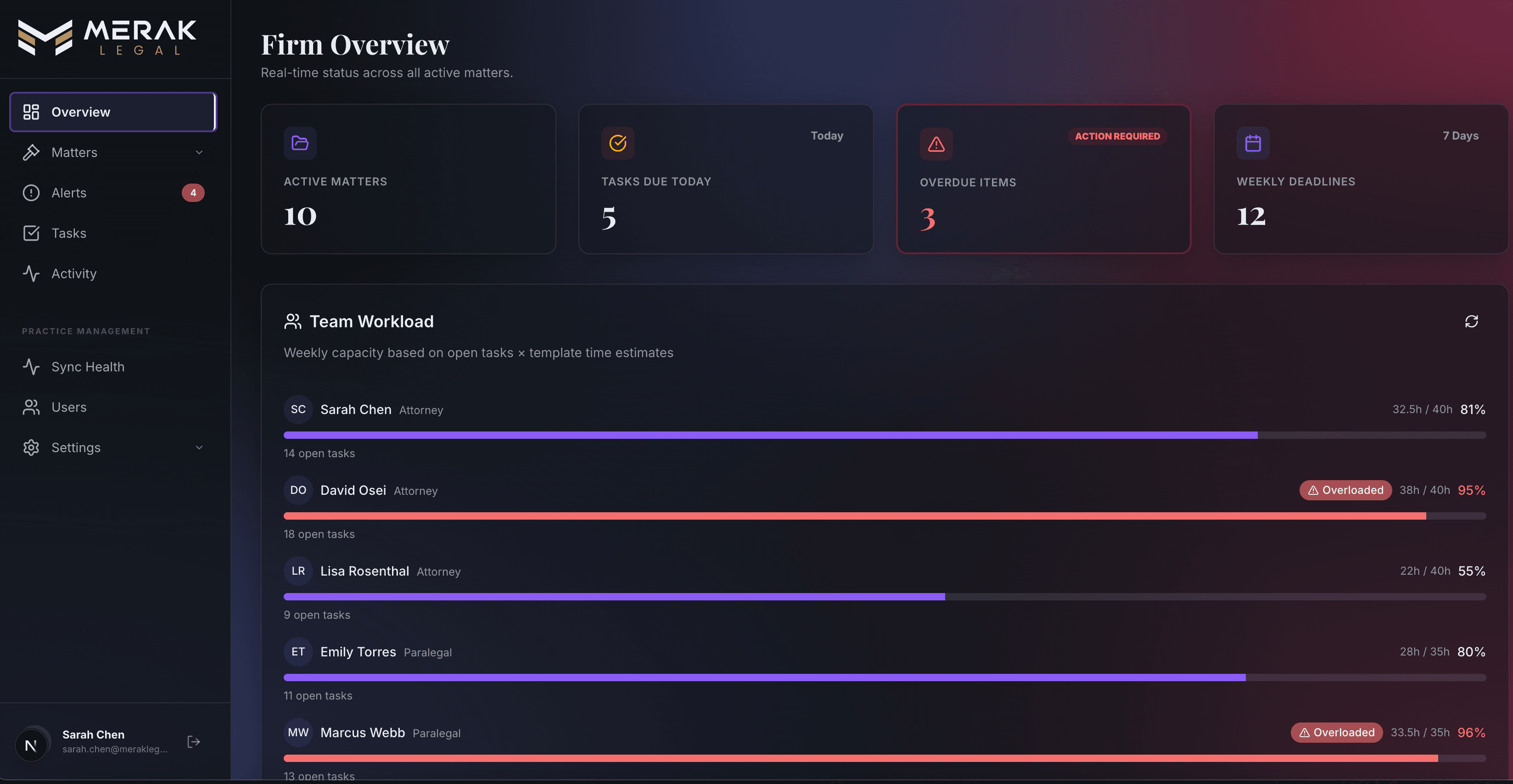Screen dimensions: 1513x784
Task: Click Lisa Rosenthal's capacity bar
Action: 885,597
